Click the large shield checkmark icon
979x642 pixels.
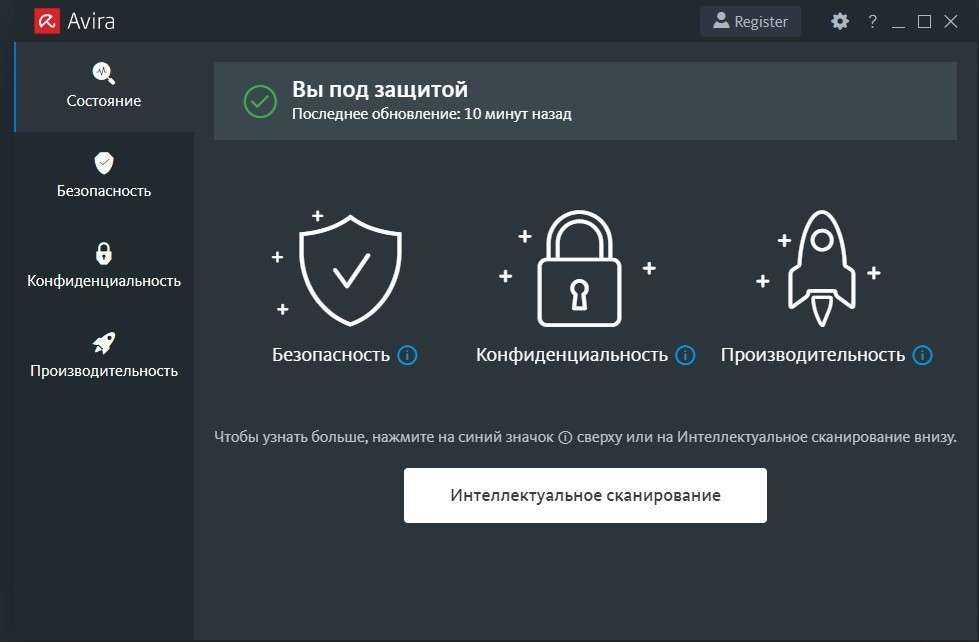[350, 270]
